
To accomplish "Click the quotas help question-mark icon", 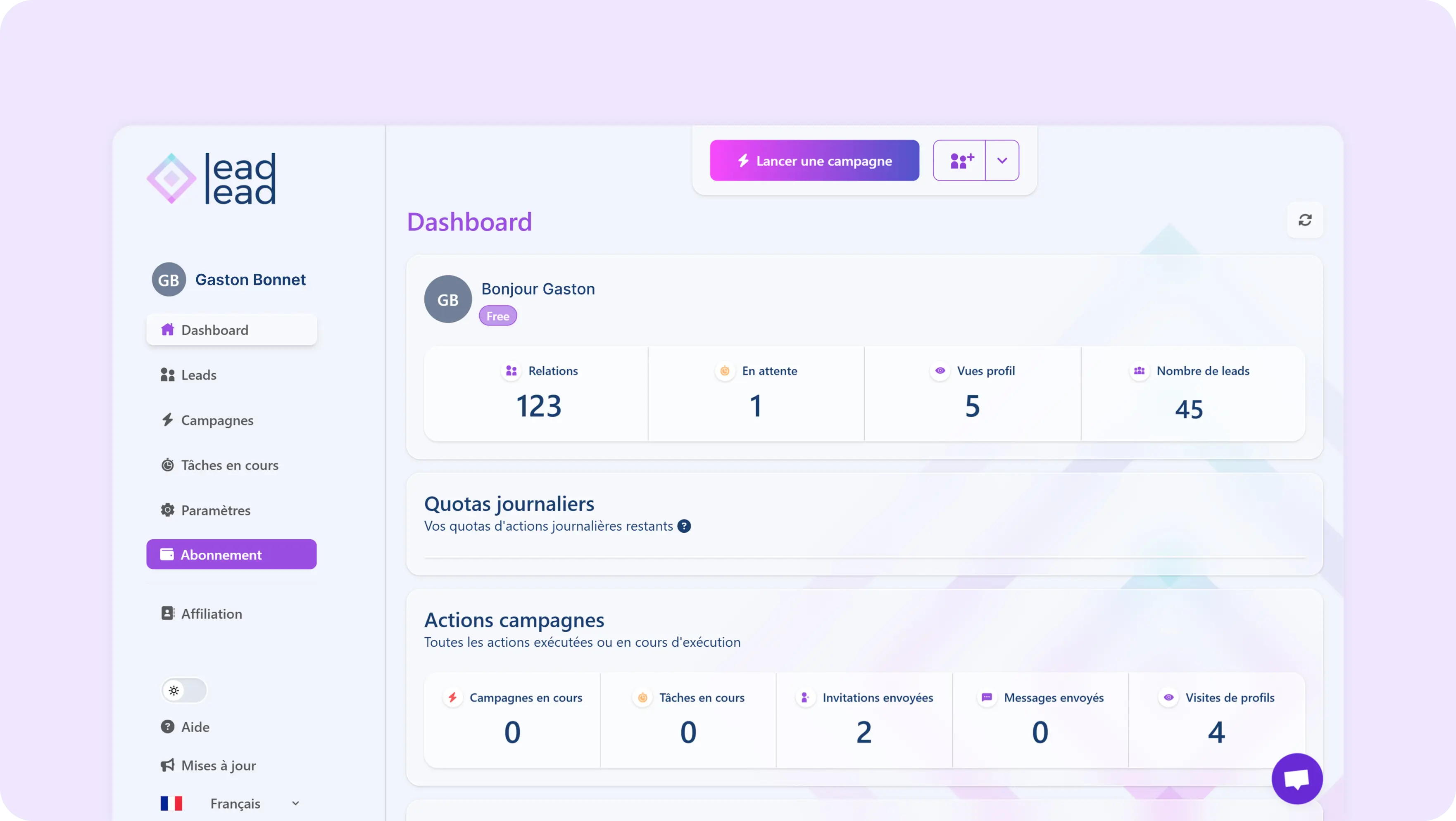I will click(684, 526).
